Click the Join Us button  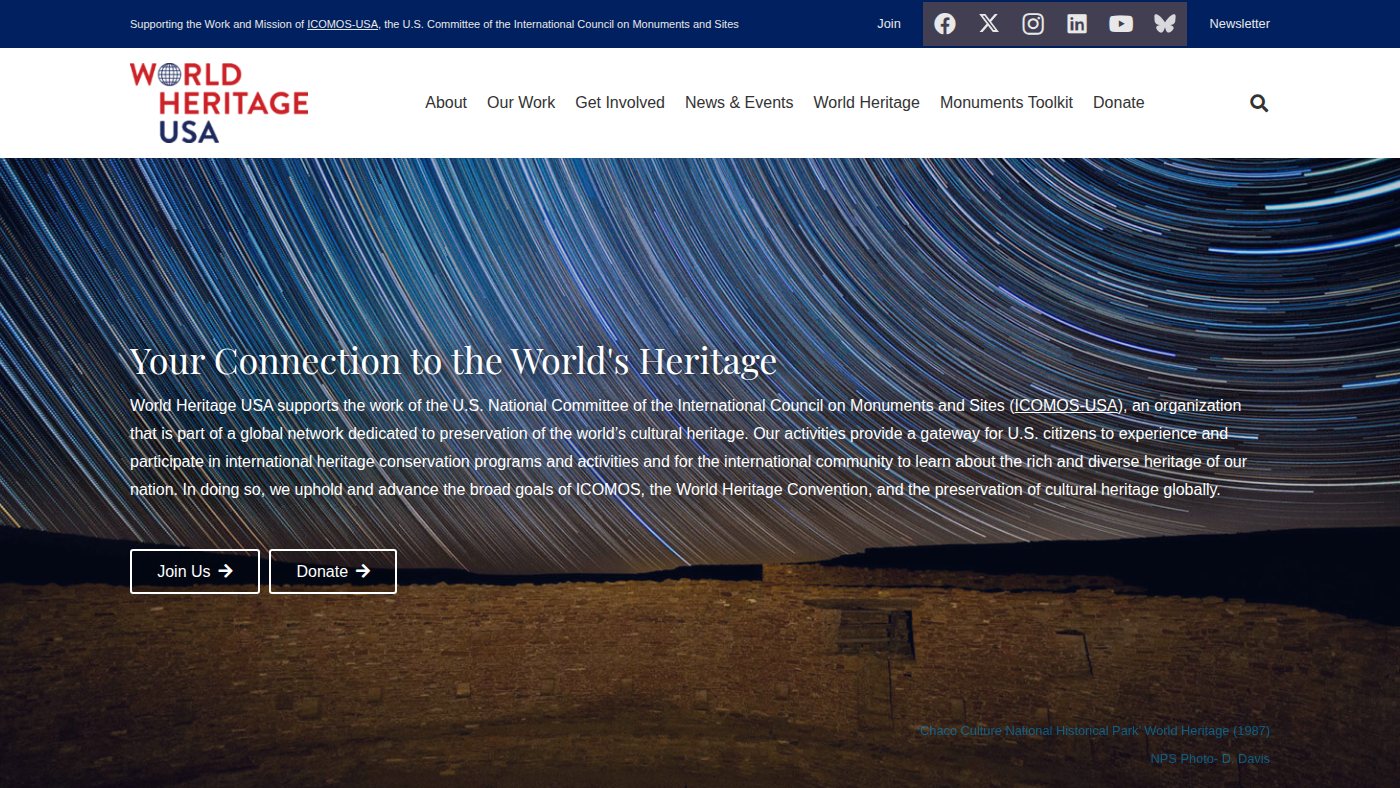[195, 571]
